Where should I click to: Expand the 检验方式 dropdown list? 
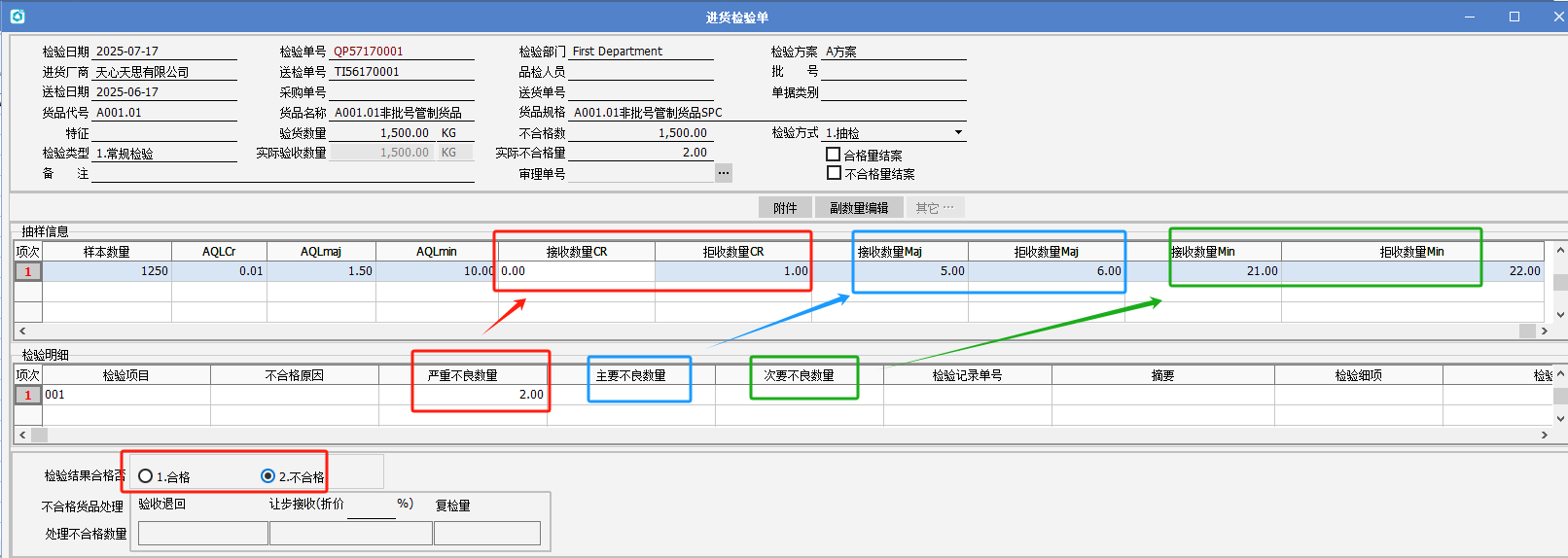coord(958,132)
